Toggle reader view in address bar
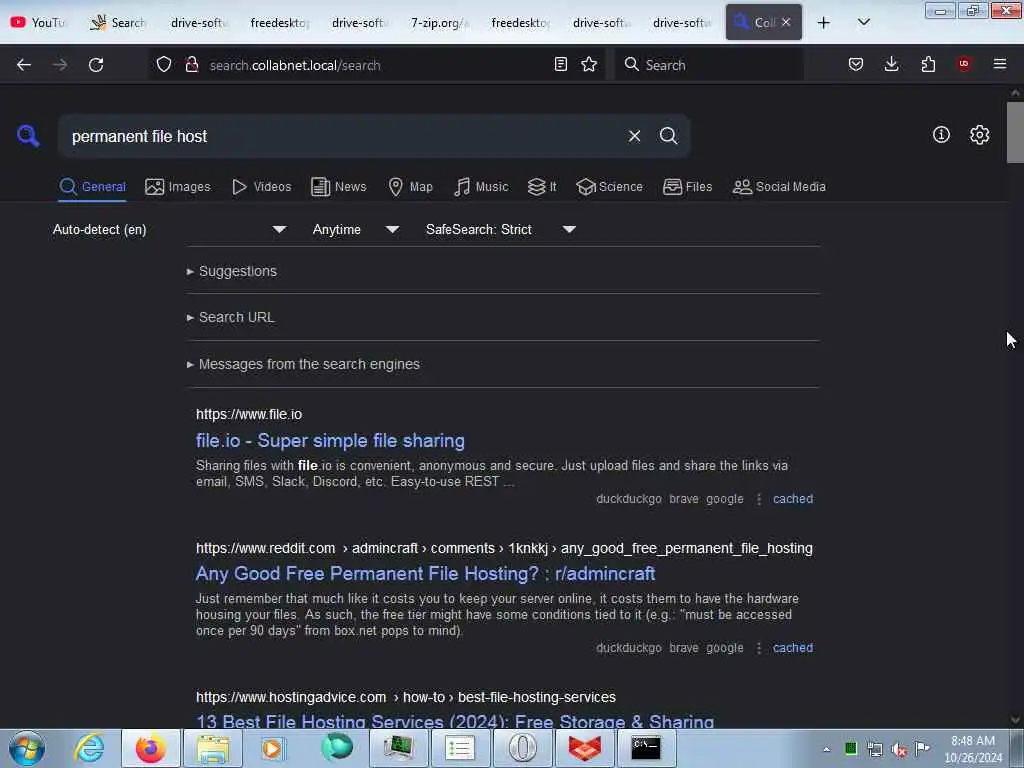The height and width of the screenshot is (768, 1024). pyautogui.click(x=560, y=64)
